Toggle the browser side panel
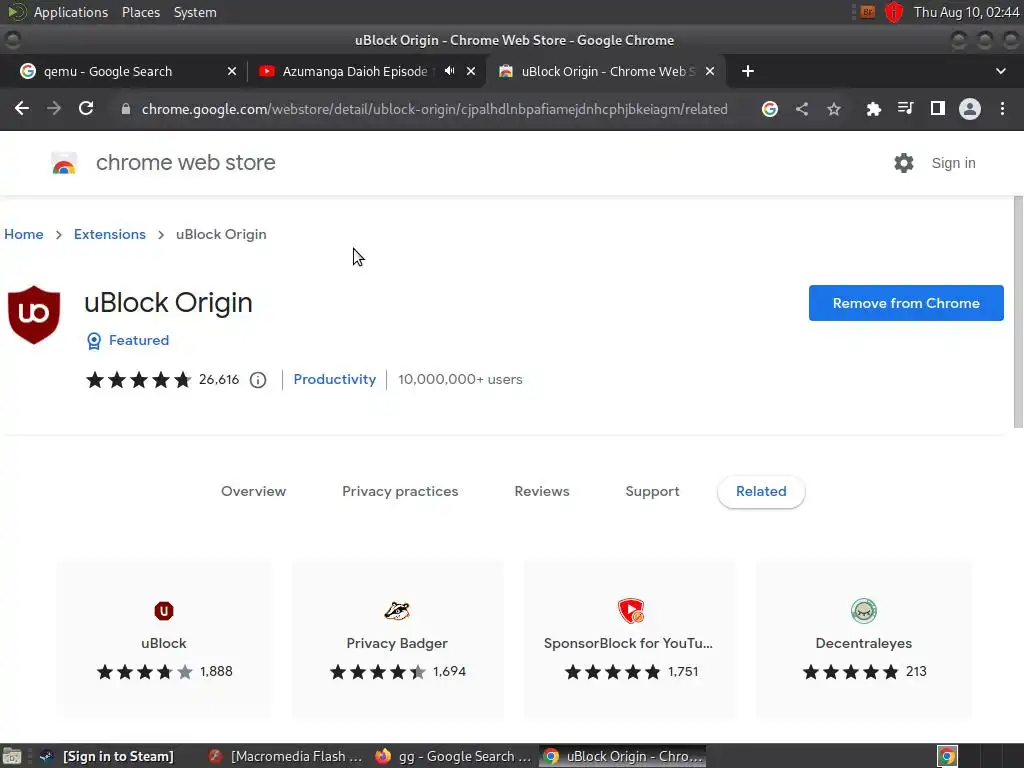 (x=938, y=108)
